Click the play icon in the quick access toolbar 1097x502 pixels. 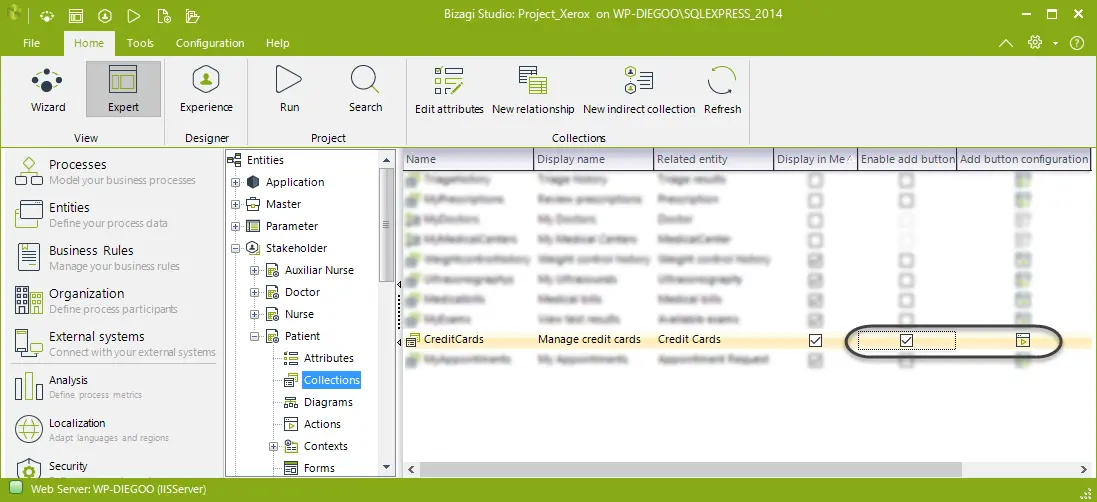[x=134, y=15]
